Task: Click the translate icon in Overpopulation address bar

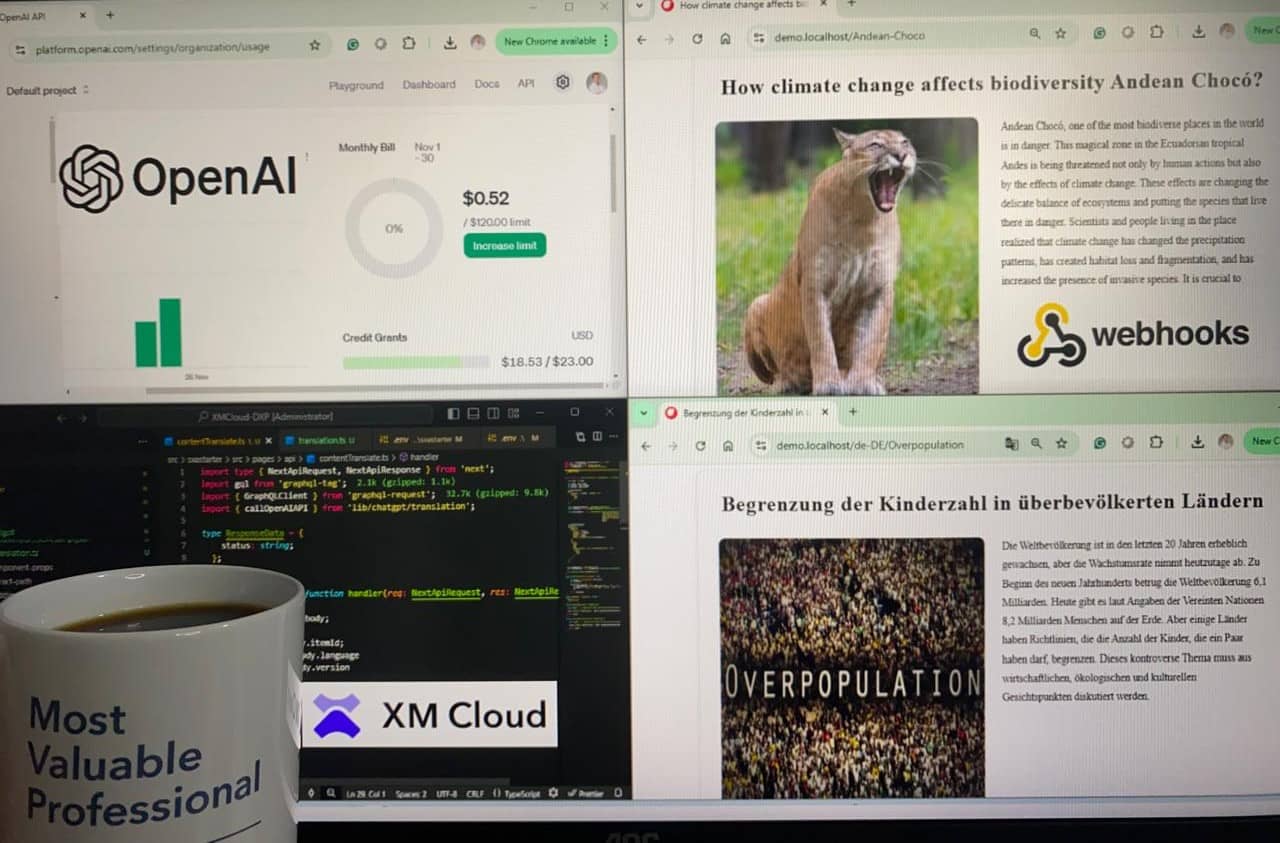Action: (x=1011, y=443)
